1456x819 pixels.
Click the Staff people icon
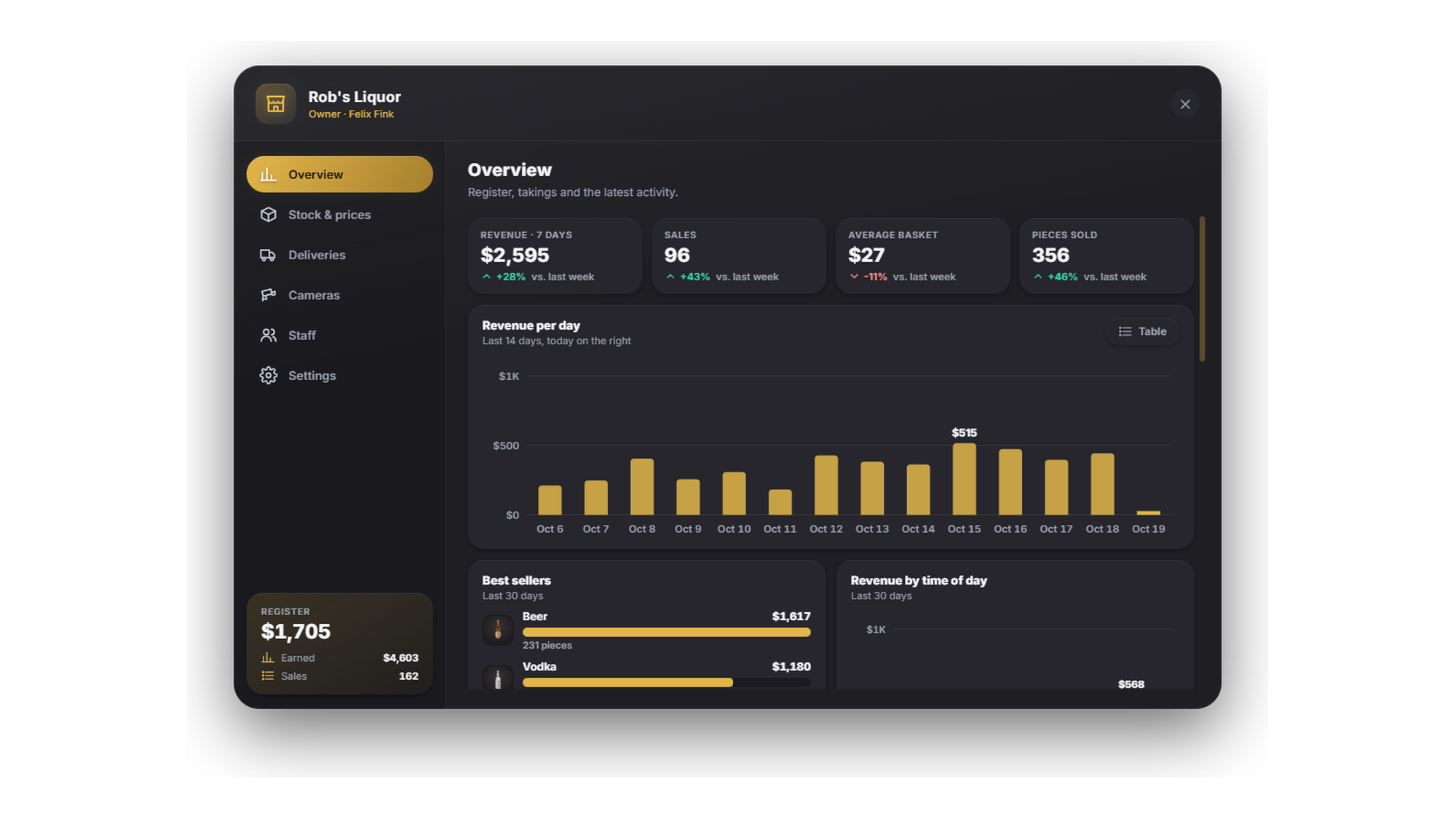pos(268,335)
